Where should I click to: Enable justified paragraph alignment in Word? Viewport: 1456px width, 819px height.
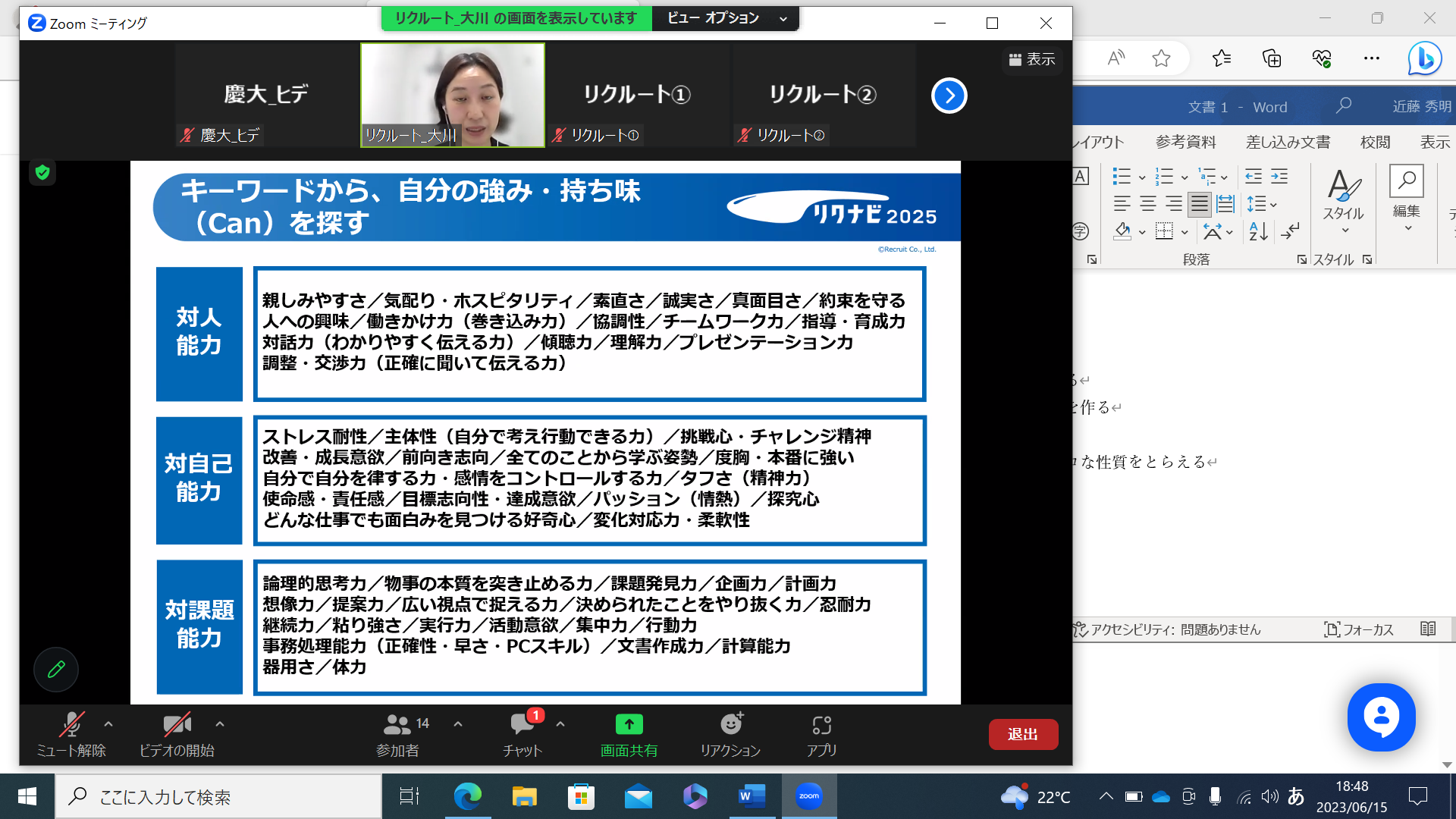pos(1198,203)
